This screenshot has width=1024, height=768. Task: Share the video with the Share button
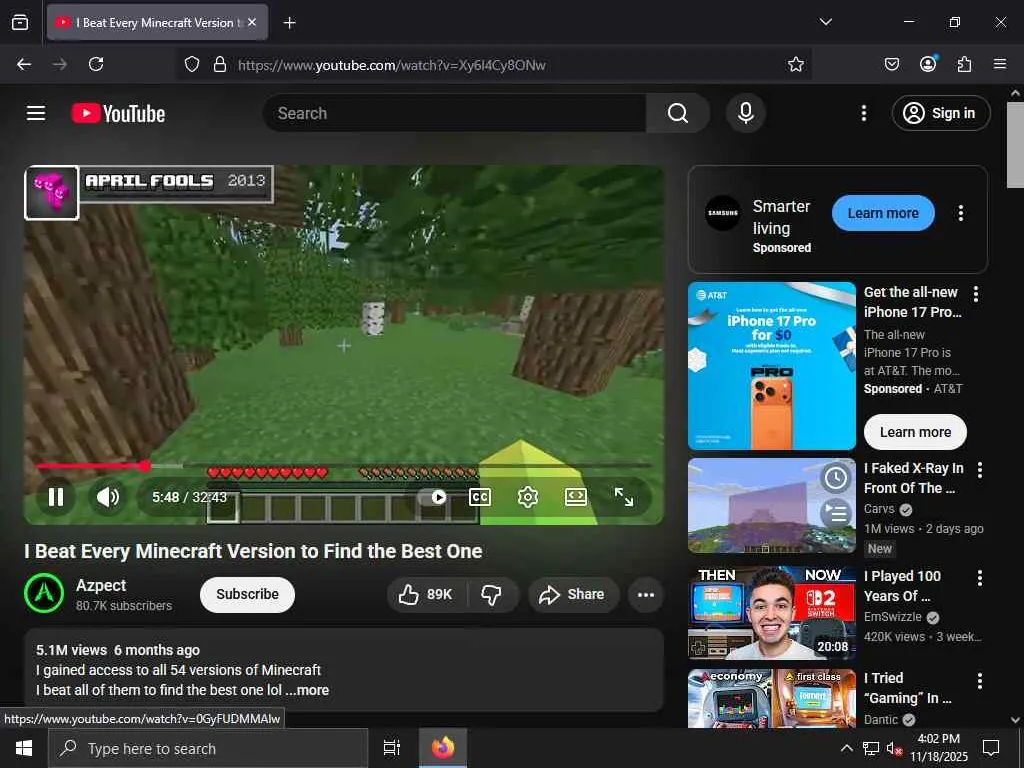(x=573, y=594)
